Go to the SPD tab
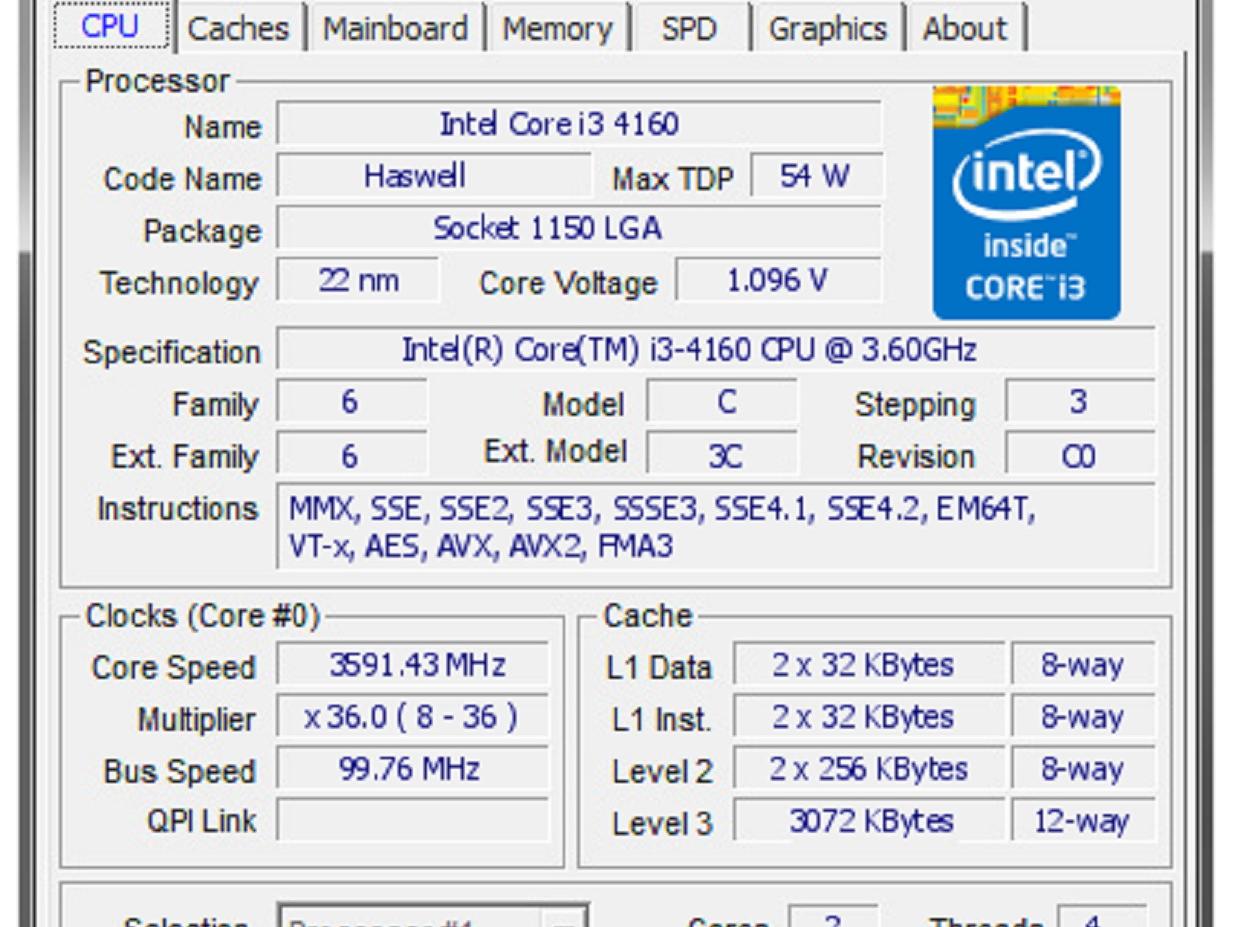The height and width of the screenshot is (927, 1236). (689, 29)
